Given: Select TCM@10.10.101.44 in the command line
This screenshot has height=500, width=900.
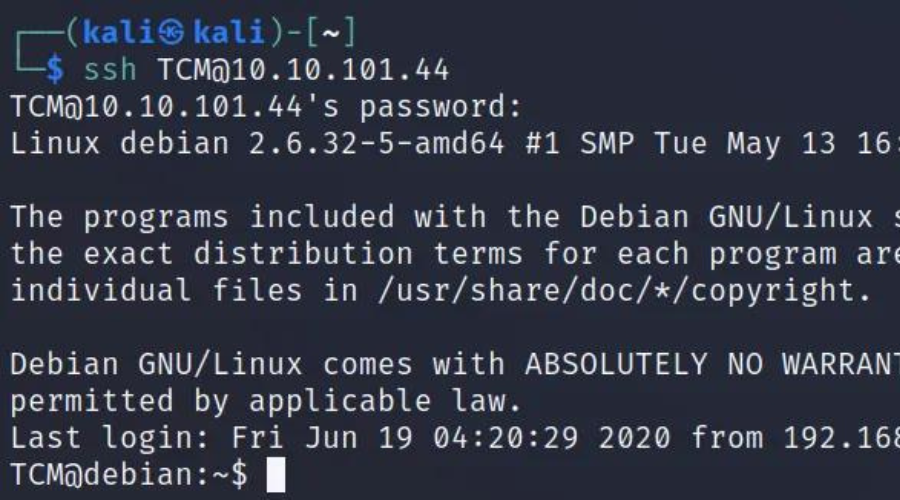Looking at the screenshot, I should (x=303, y=69).
